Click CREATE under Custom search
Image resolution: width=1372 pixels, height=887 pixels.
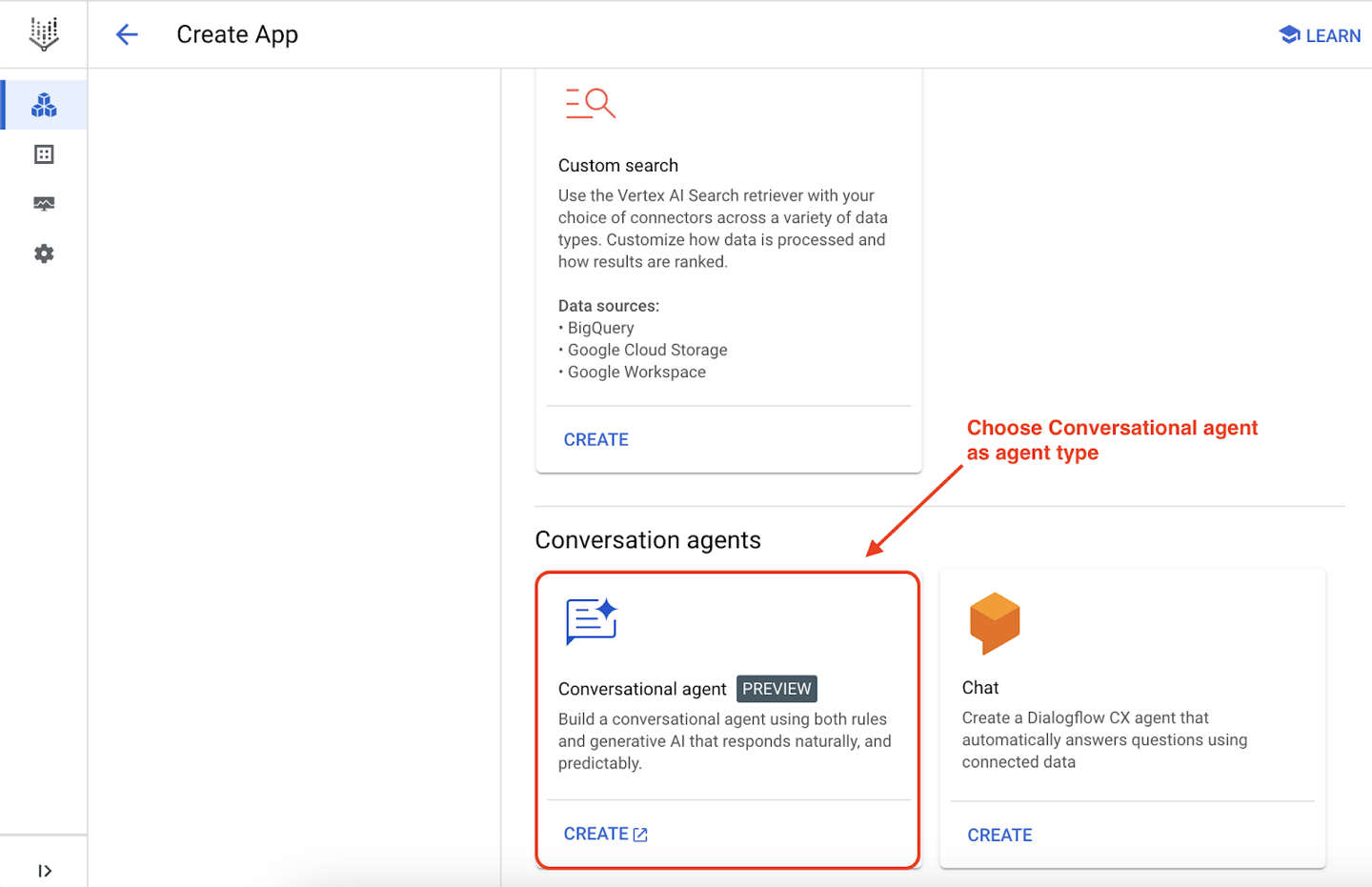[x=595, y=438]
